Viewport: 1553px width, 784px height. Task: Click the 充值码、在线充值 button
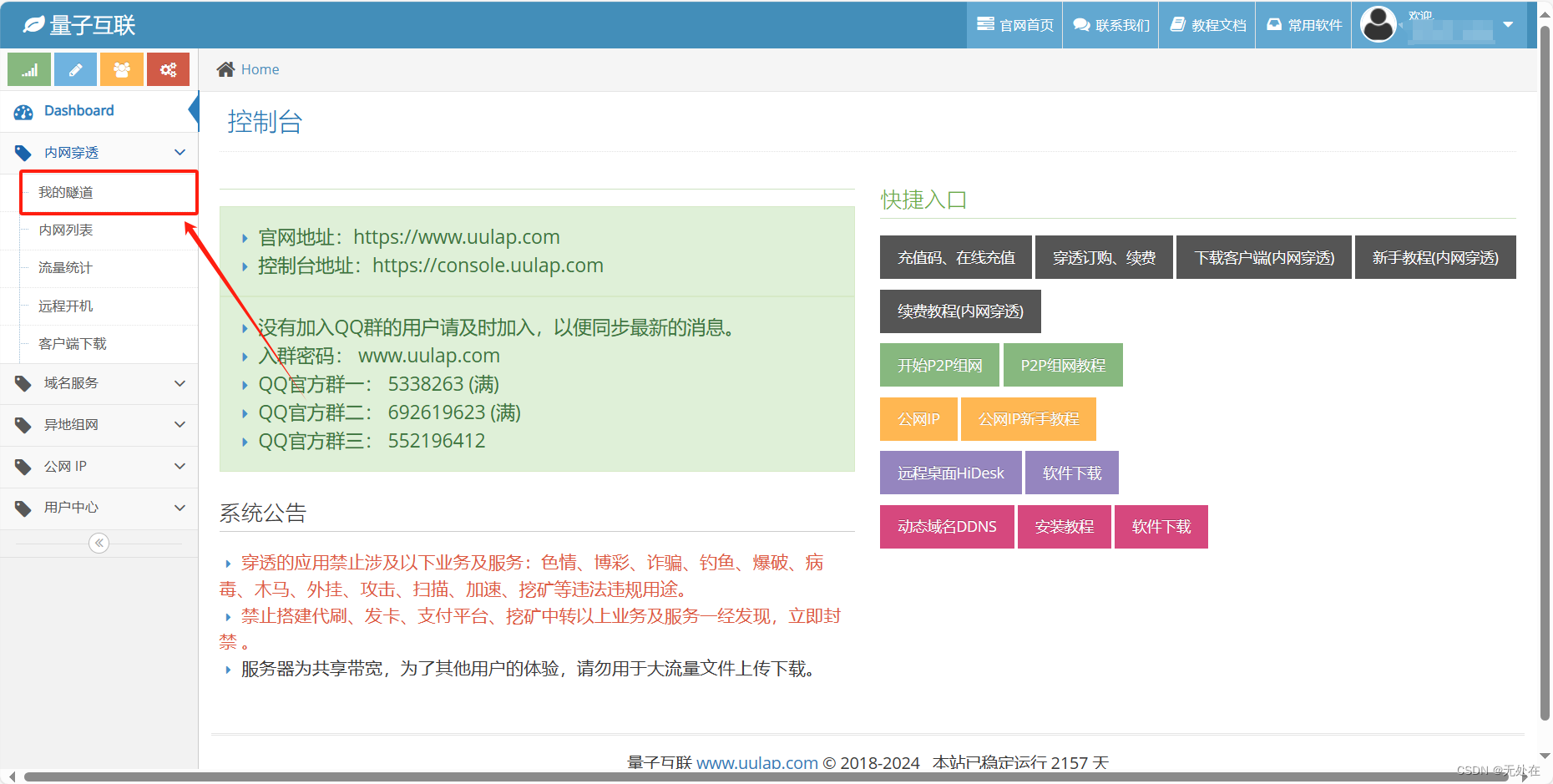[x=956, y=257]
